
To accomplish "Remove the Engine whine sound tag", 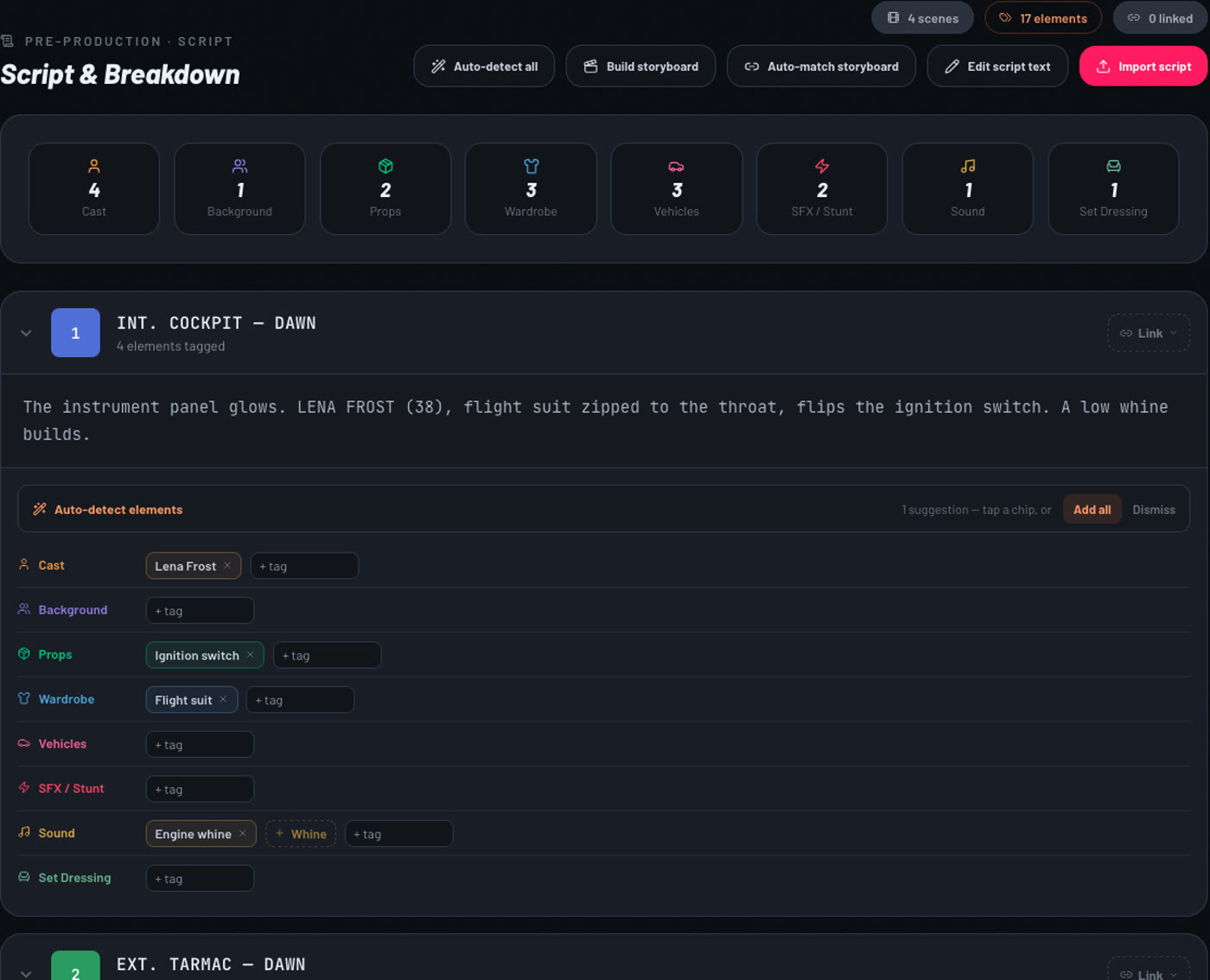I will [x=243, y=833].
